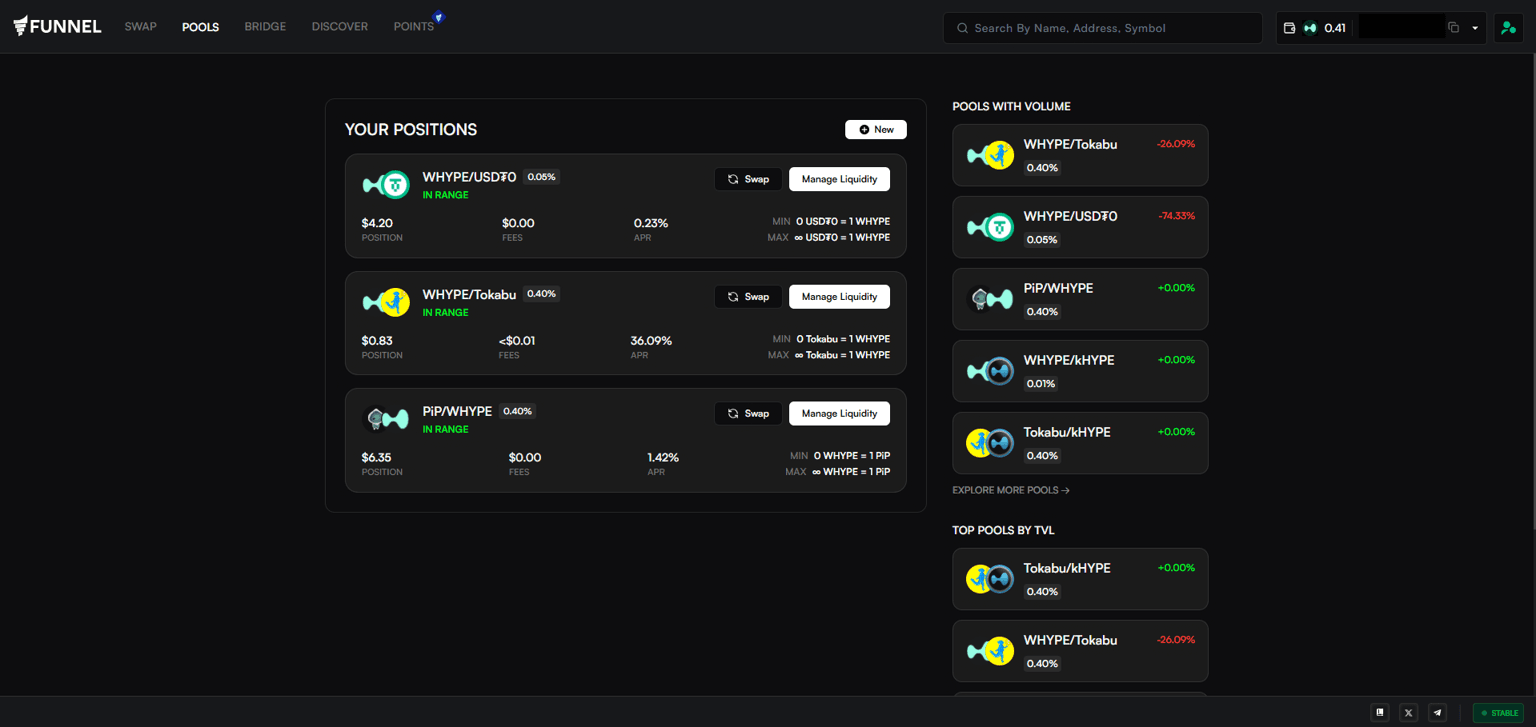Go to the BRIDGE tab
The image size is (1536, 727).
[265, 27]
